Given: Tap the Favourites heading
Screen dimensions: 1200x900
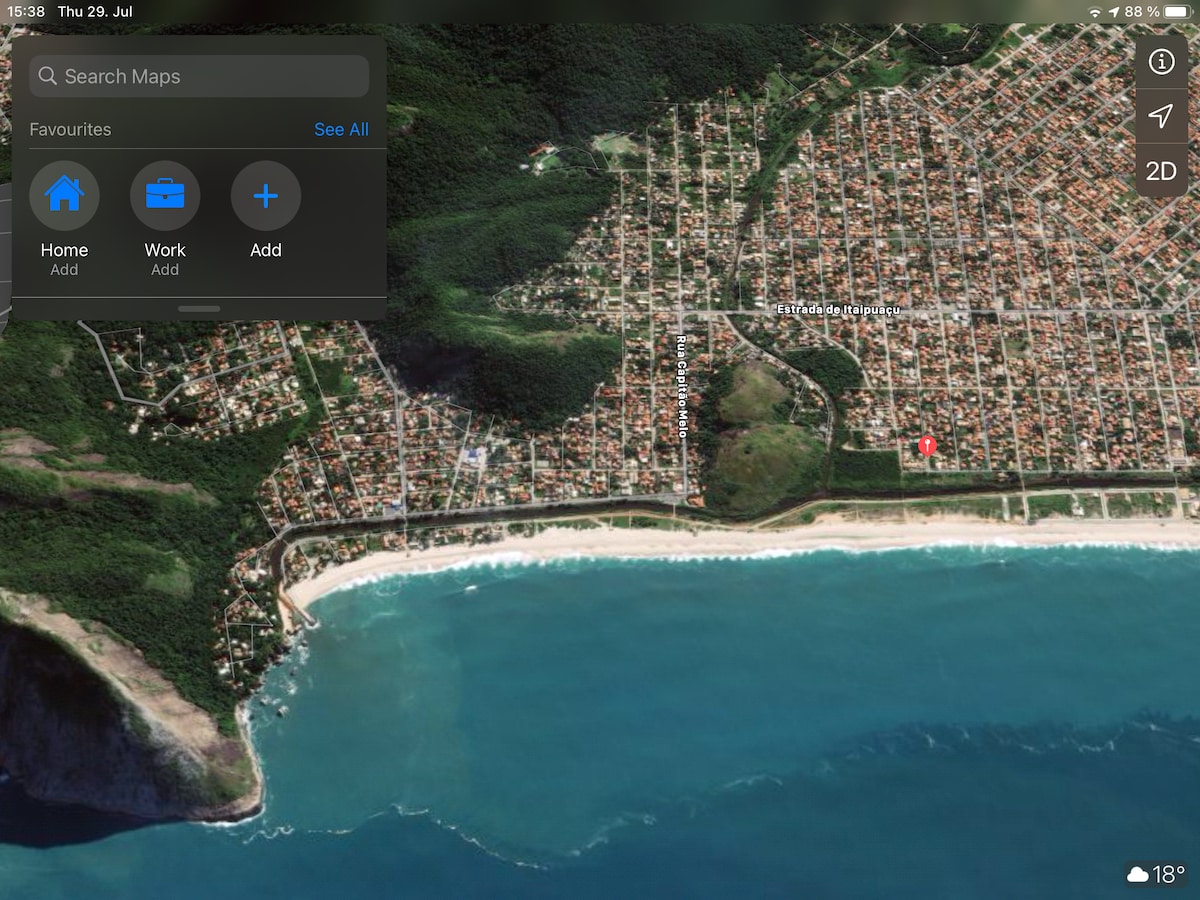Looking at the screenshot, I should [x=70, y=129].
